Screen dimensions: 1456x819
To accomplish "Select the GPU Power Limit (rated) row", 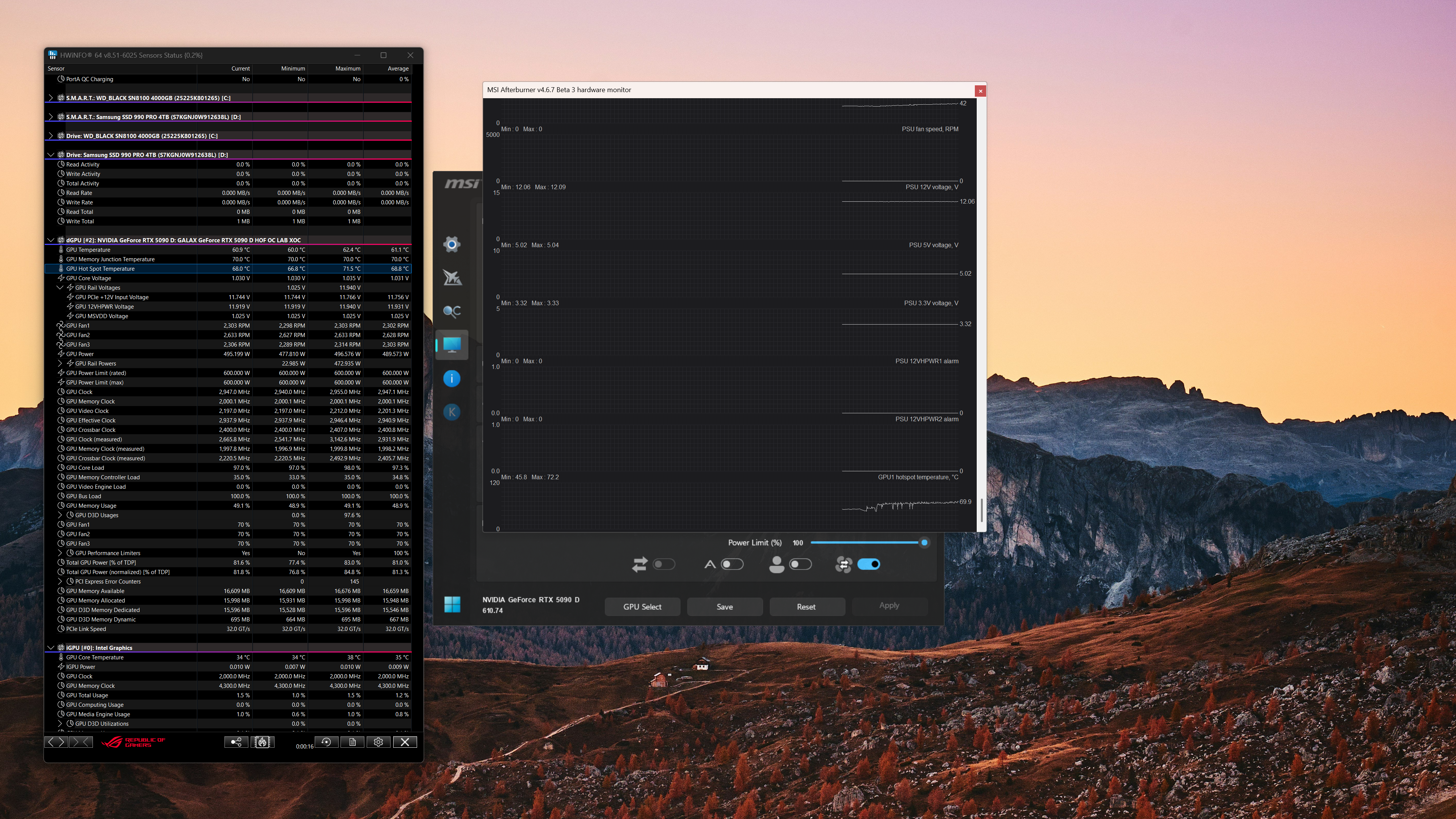I will pyautogui.click(x=228, y=373).
